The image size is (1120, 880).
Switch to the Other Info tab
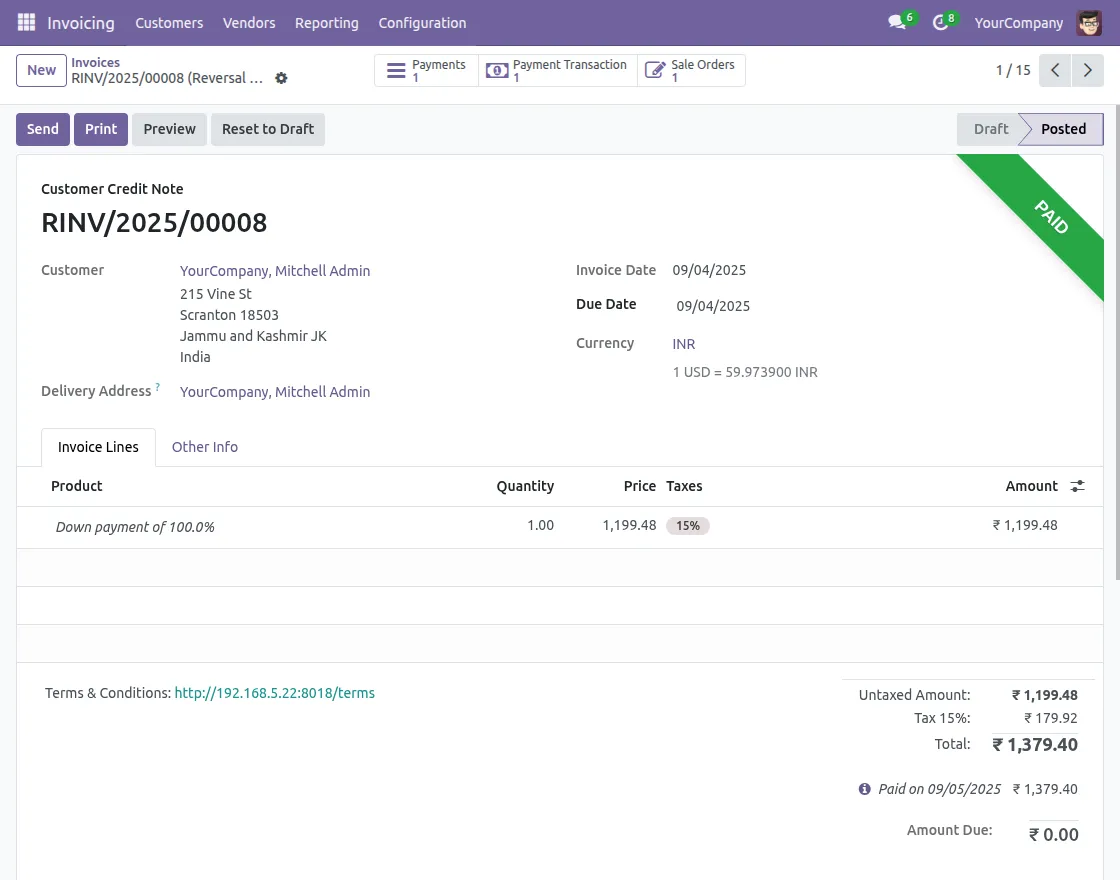[x=205, y=447]
